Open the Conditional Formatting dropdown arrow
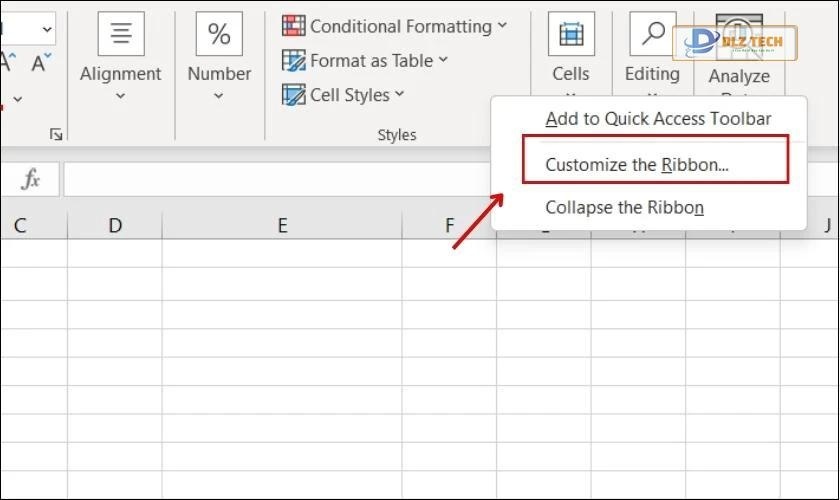The width and height of the screenshot is (840, 500). coord(502,26)
